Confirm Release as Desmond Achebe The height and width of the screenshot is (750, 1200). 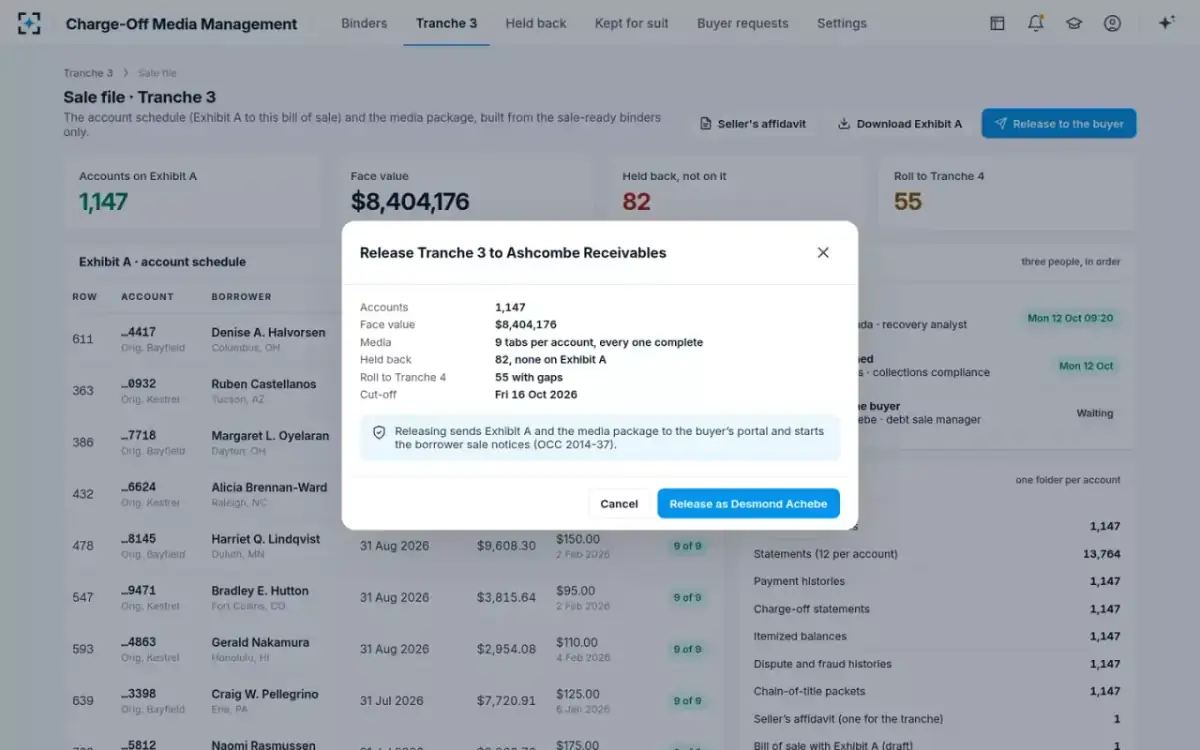pos(748,504)
